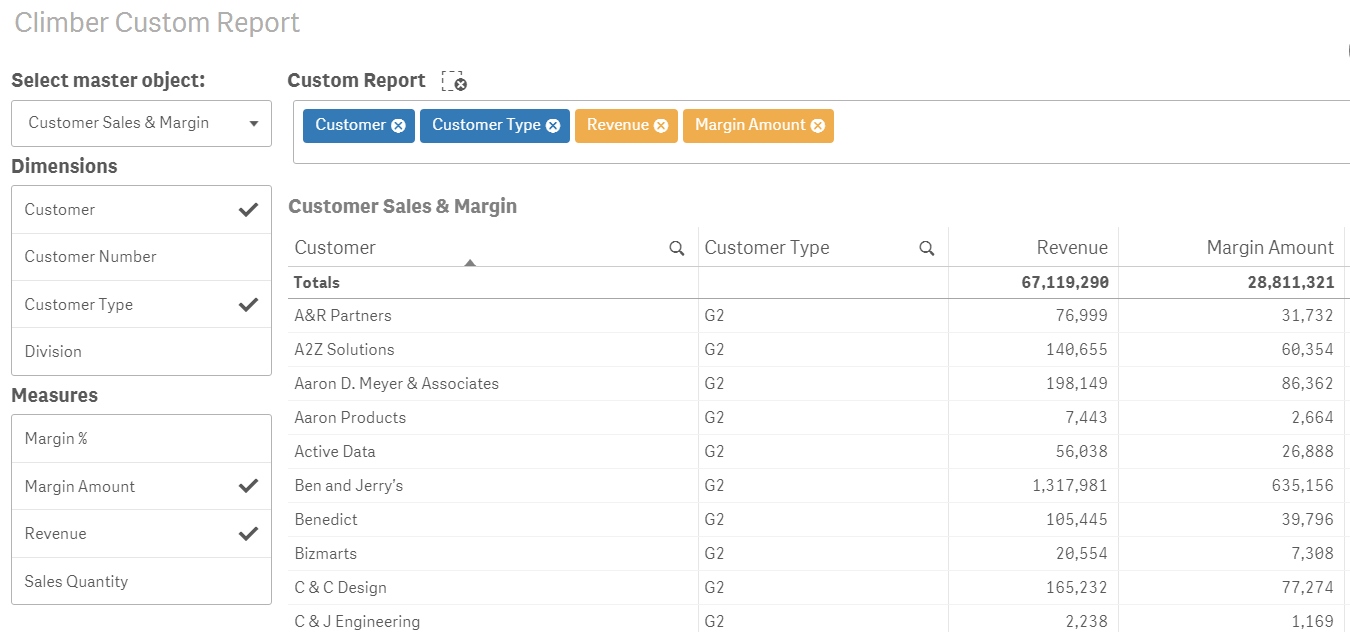1350x632 pixels.
Task: Toggle the Customer Type dimension
Action: point(141,305)
